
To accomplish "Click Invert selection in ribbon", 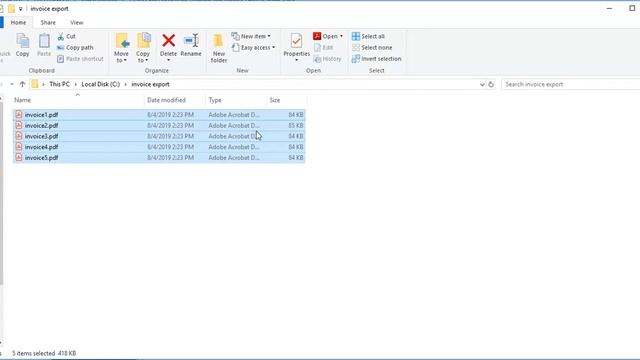I will 376,59.
